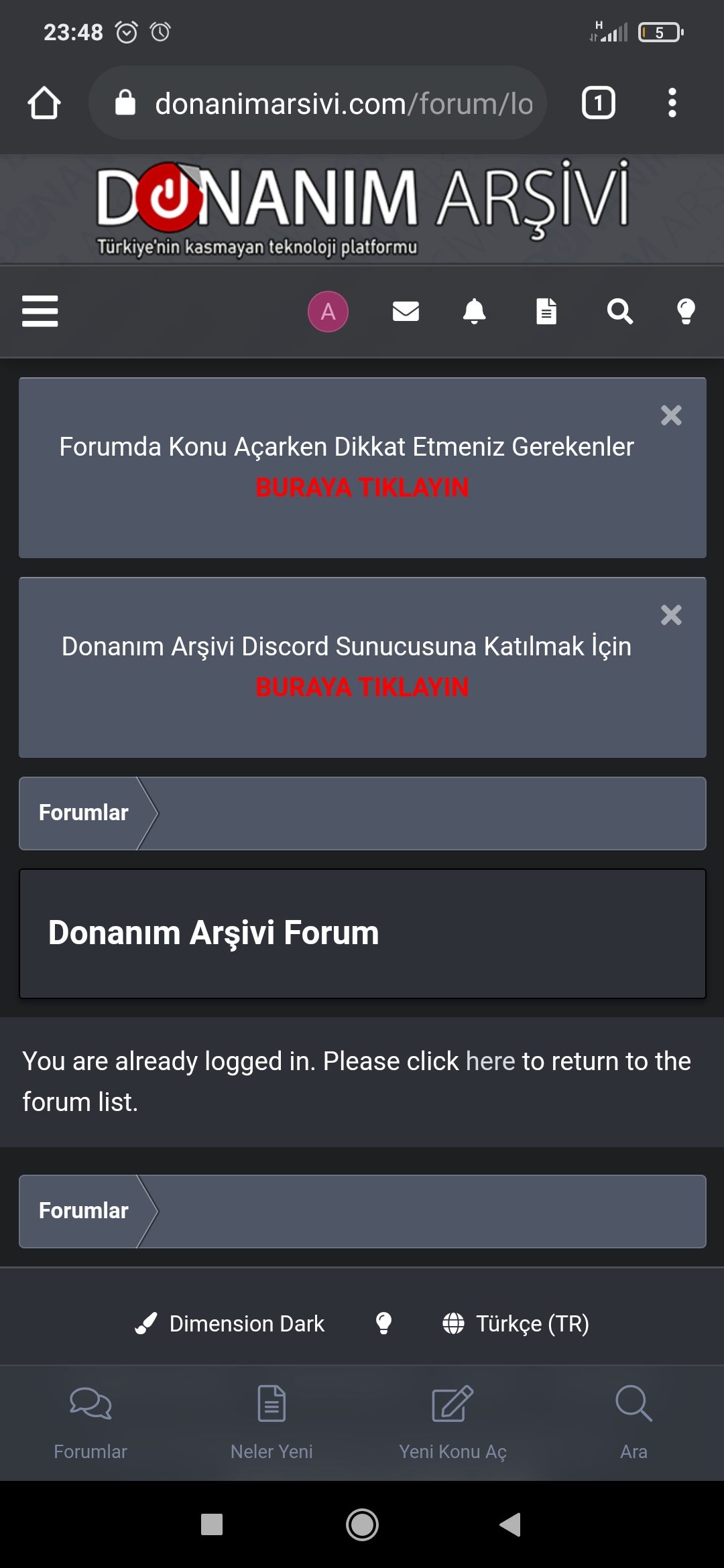Tap the browser home icon
This screenshot has width=724, height=1568.
44,103
